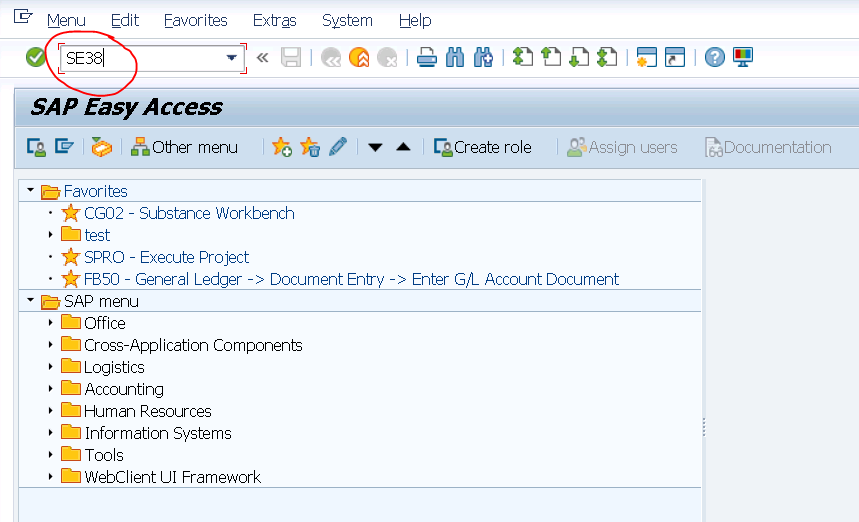Expand the Information Systems folder
Image resolution: width=859 pixels, height=522 pixels.
50,432
